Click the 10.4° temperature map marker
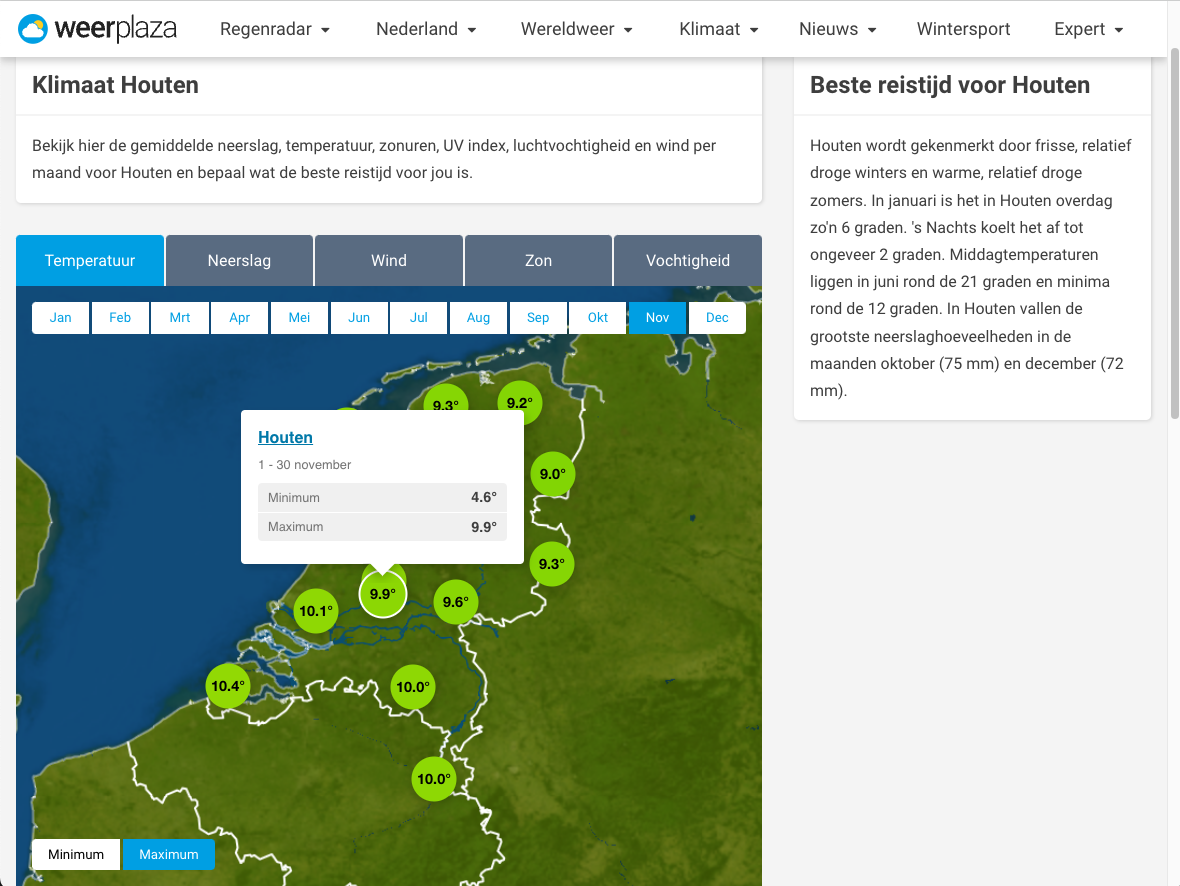This screenshot has height=886, width=1180. tap(227, 686)
